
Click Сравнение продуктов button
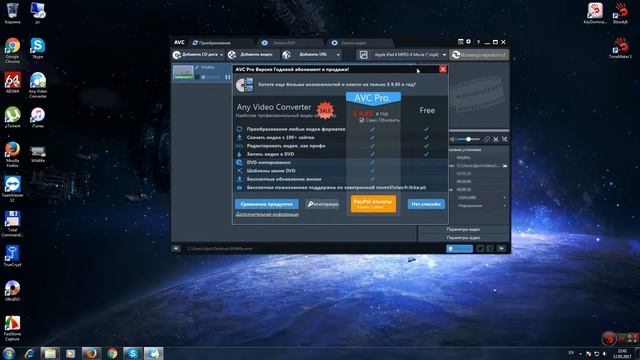(267, 204)
